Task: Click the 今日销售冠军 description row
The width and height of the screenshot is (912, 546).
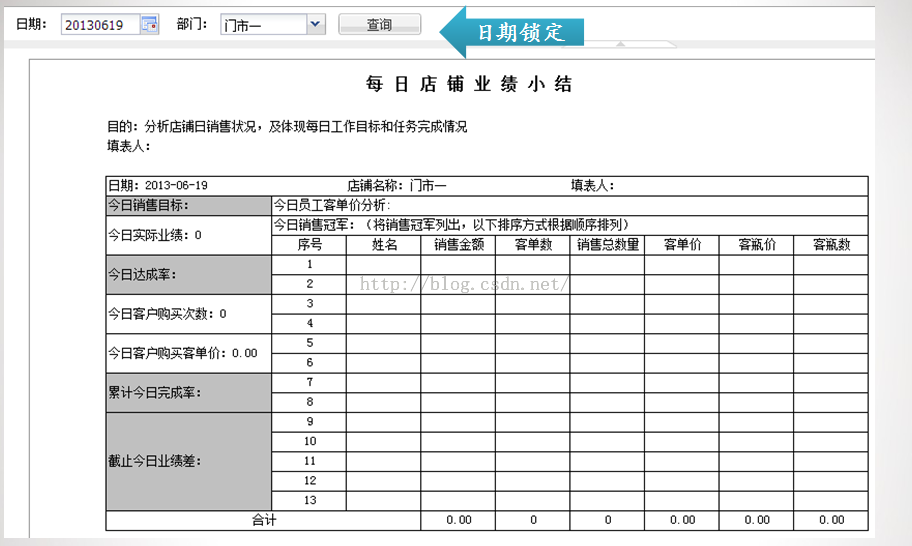Action: [569, 225]
